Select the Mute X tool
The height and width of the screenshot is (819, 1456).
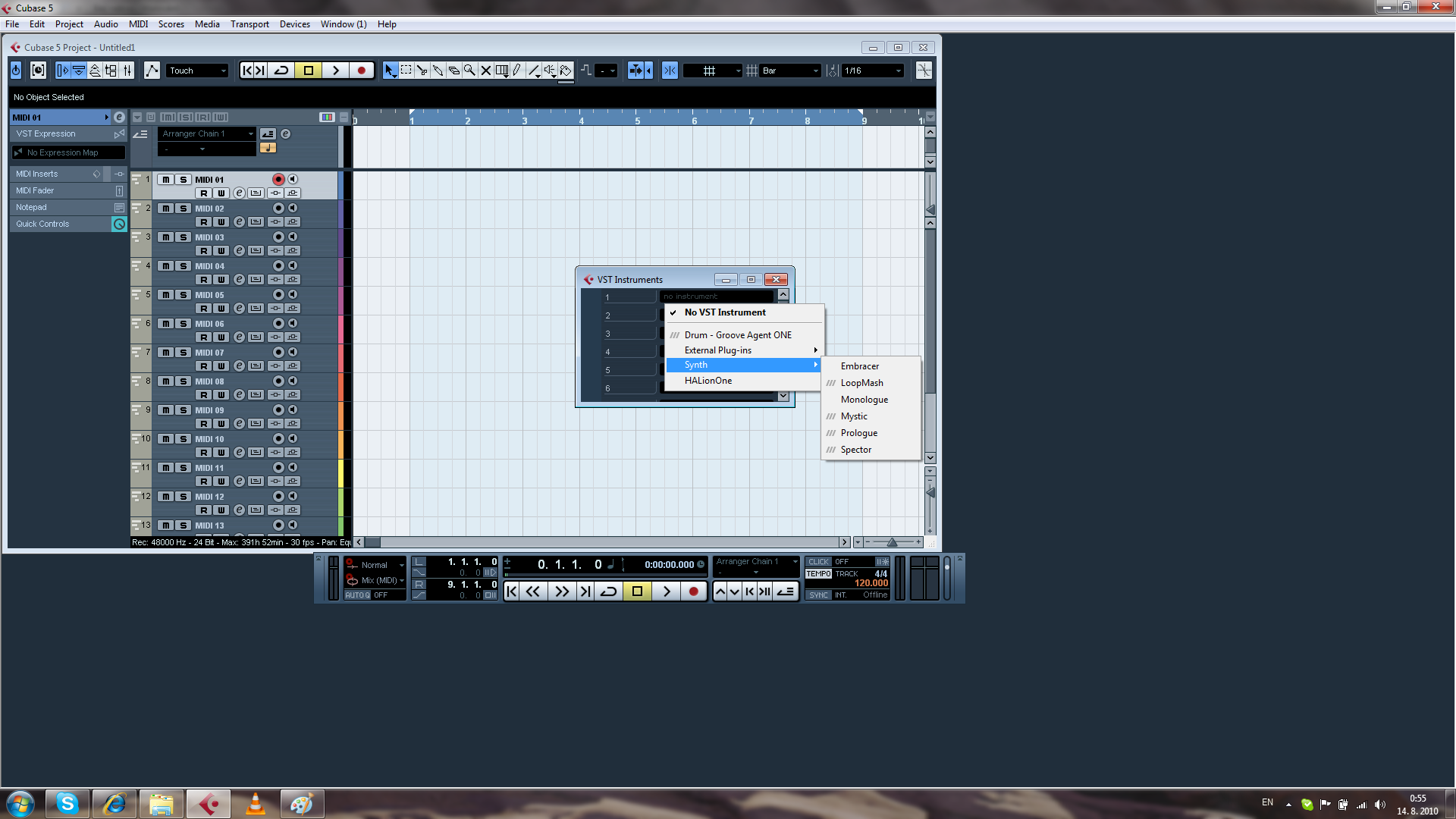pyautogui.click(x=486, y=71)
